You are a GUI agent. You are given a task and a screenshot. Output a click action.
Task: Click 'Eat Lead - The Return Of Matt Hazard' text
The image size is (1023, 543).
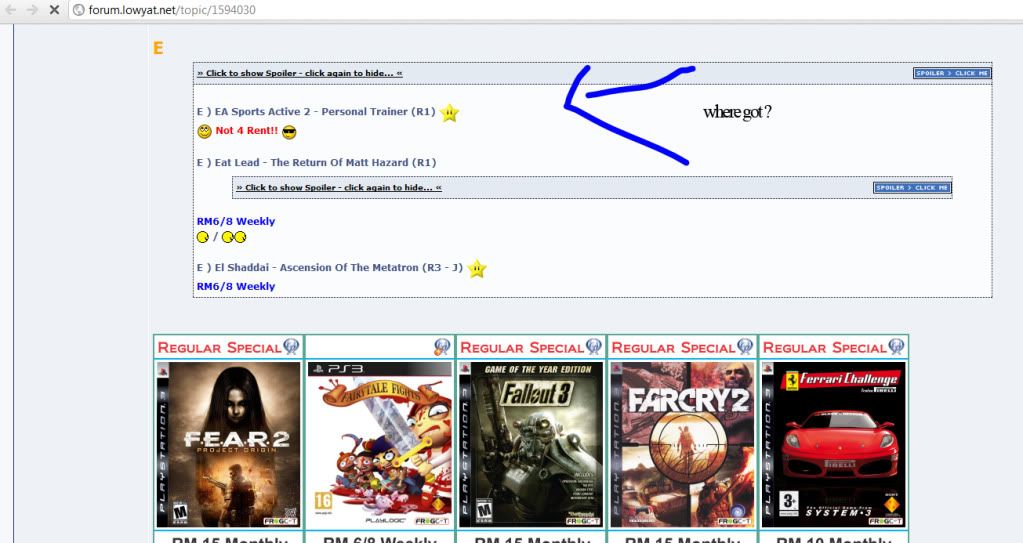point(316,162)
